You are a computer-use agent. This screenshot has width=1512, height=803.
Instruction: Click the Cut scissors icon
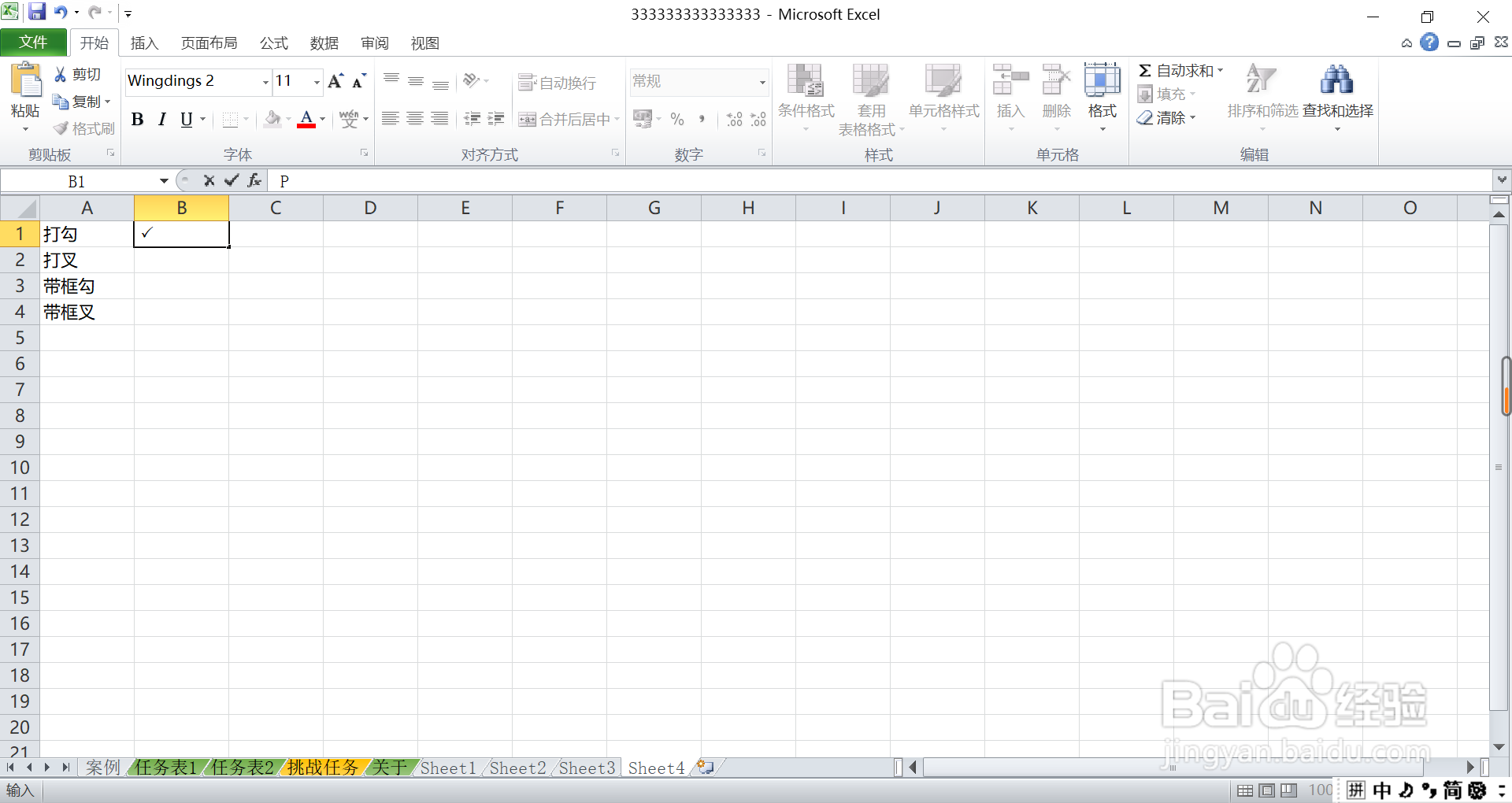pyautogui.click(x=60, y=74)
